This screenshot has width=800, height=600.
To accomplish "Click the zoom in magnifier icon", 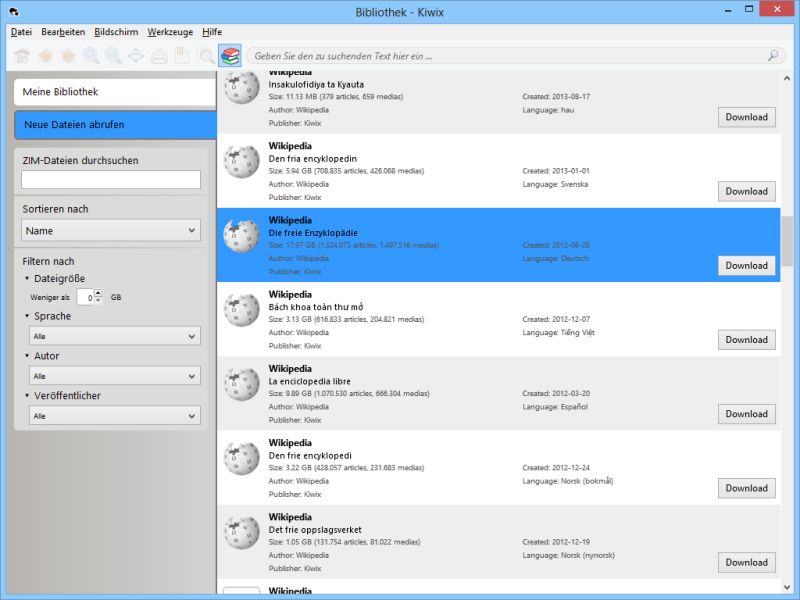I will click(91, 56).
